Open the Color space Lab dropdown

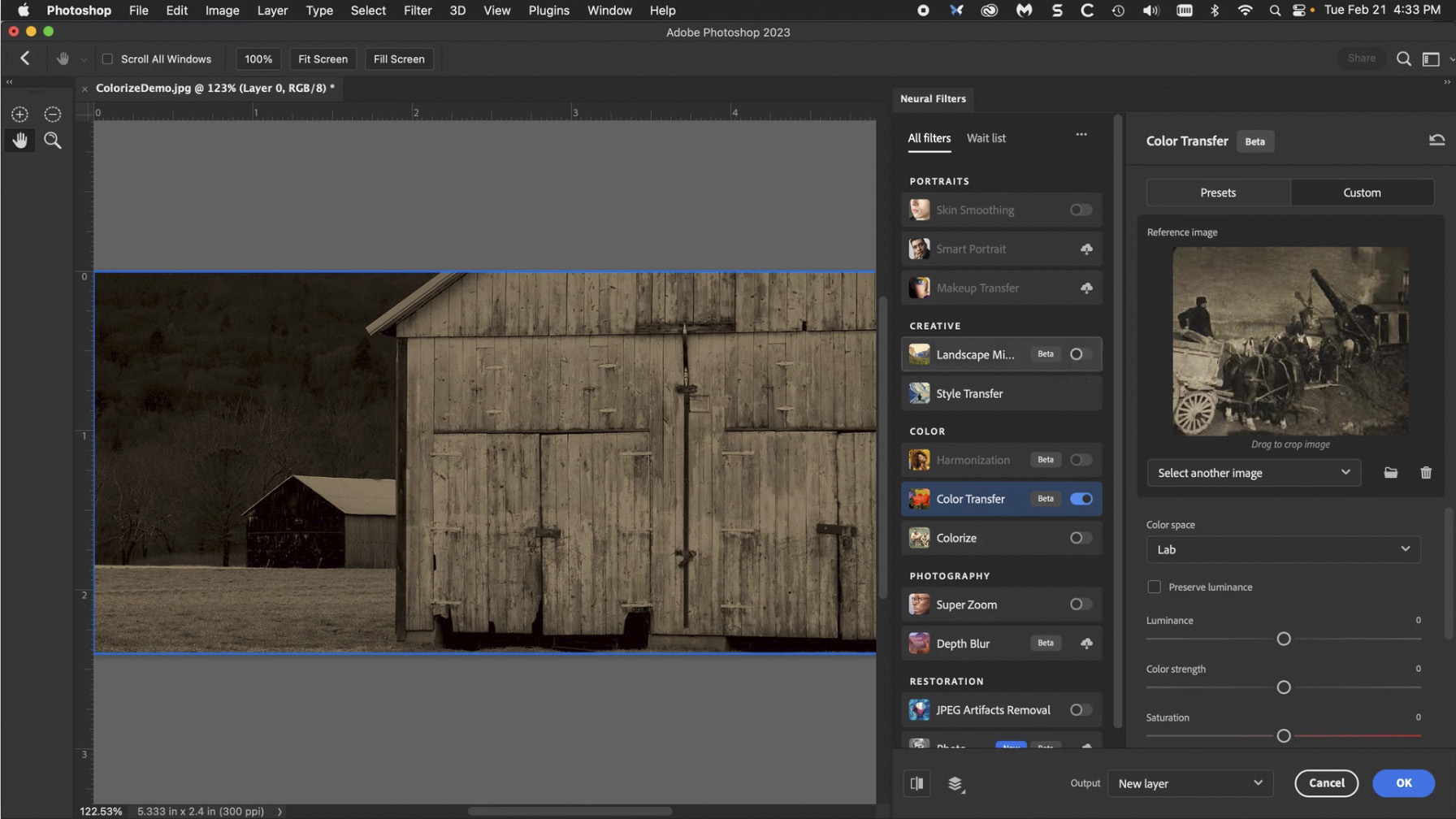click(x=1282, y=549)
